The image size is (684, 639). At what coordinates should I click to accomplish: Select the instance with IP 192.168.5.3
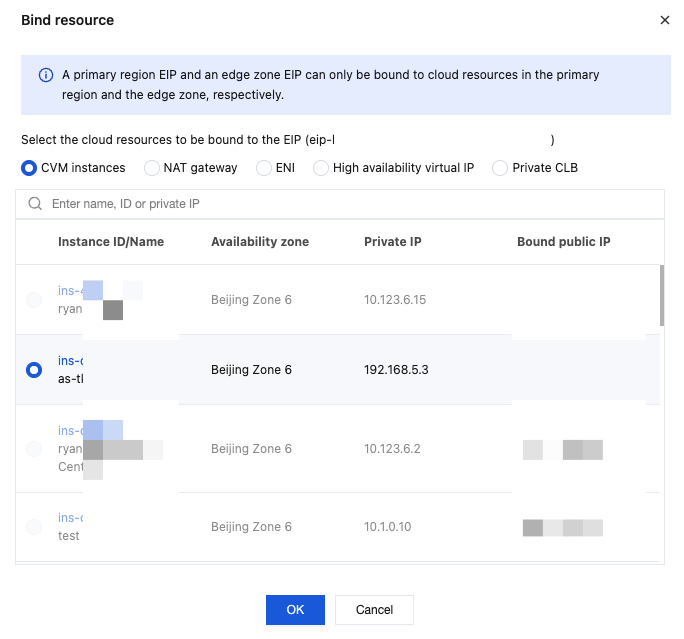[34, 370]
